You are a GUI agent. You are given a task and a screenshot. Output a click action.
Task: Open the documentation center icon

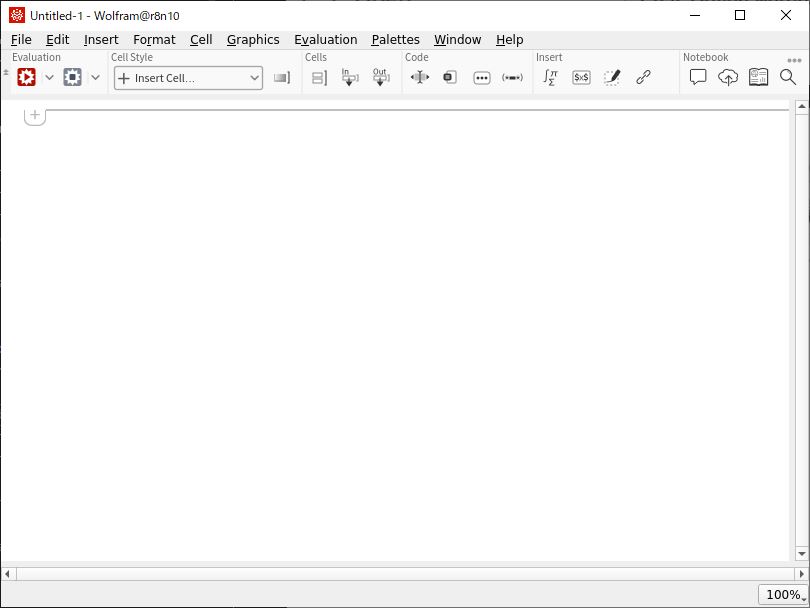[758, 77]
